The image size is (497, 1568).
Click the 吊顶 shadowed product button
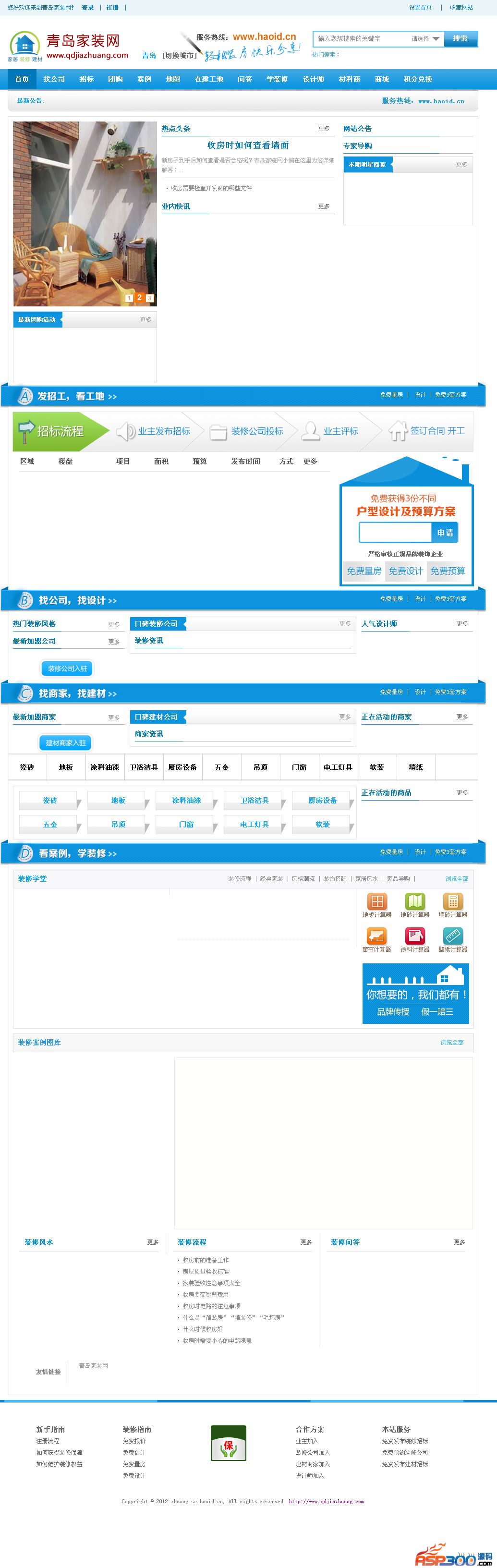click(x=118, y=824)
